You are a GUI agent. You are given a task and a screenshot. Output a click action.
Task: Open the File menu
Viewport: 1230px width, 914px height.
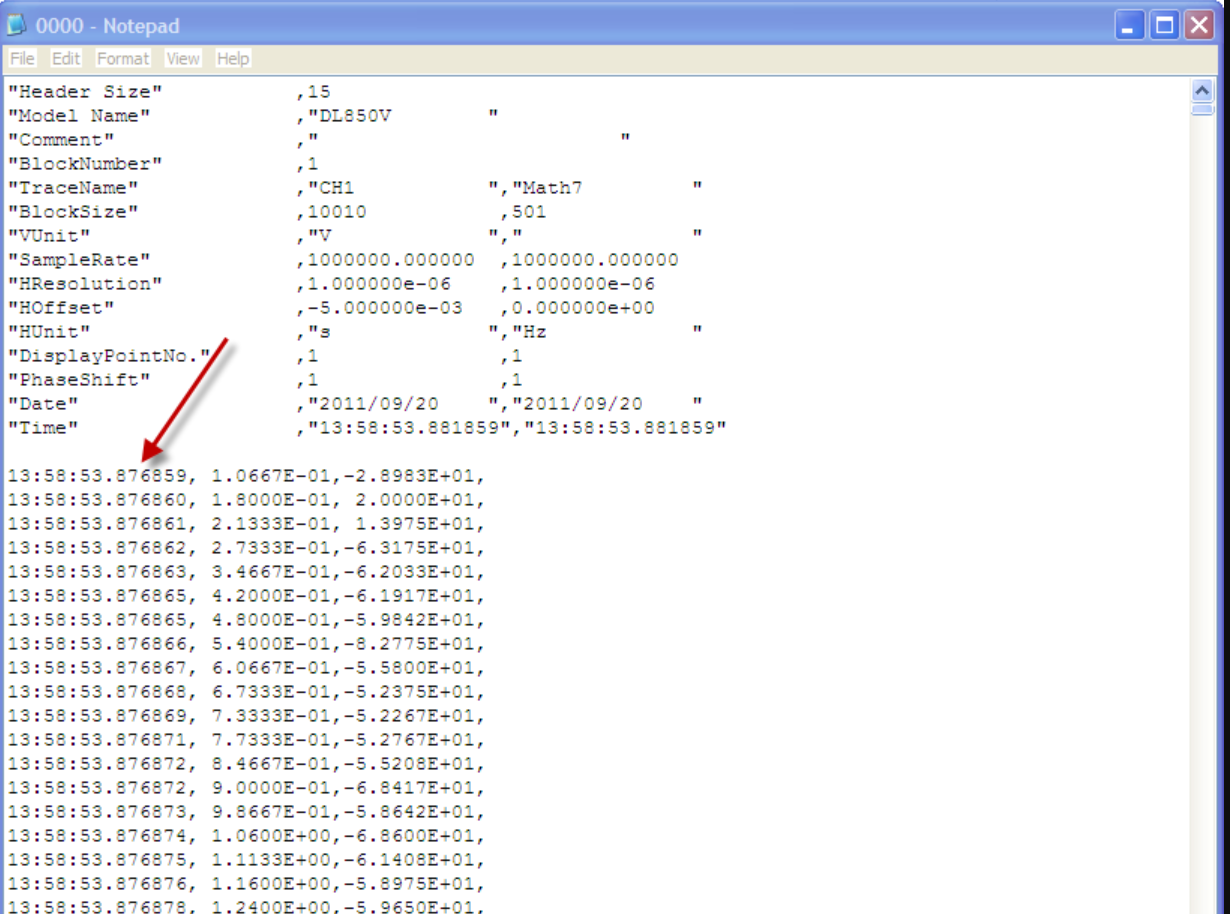coord(22,59)
